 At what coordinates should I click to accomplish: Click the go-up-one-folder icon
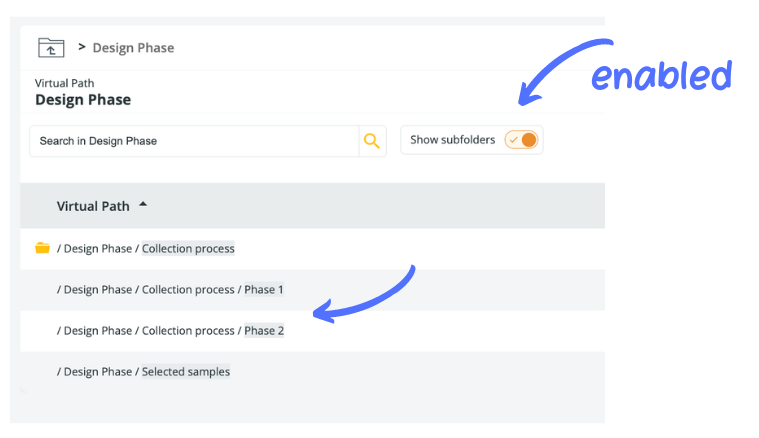click(50, 47)
